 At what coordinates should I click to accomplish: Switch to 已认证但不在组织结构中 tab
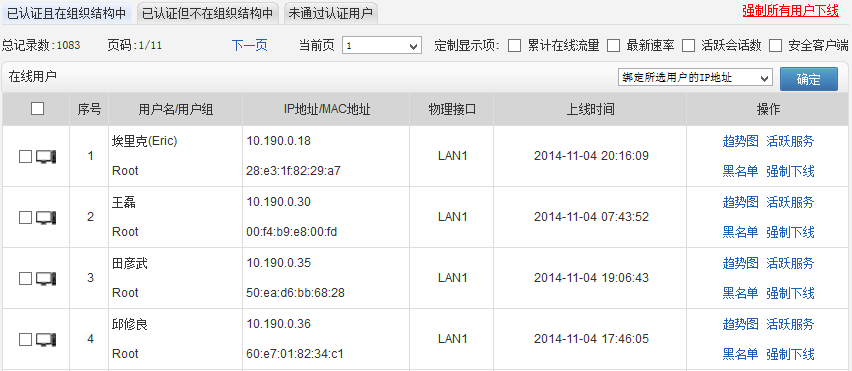(x=208, y=14)
